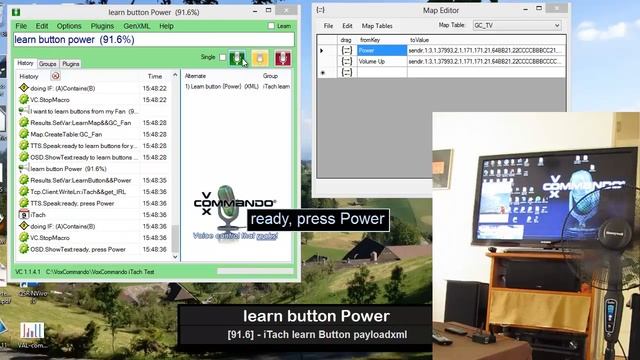Click the gear icon beside Tcp.Client.WriteLn
Image resolution: width=640 pixels, height=360 pixels.
[x=24, y=192]
